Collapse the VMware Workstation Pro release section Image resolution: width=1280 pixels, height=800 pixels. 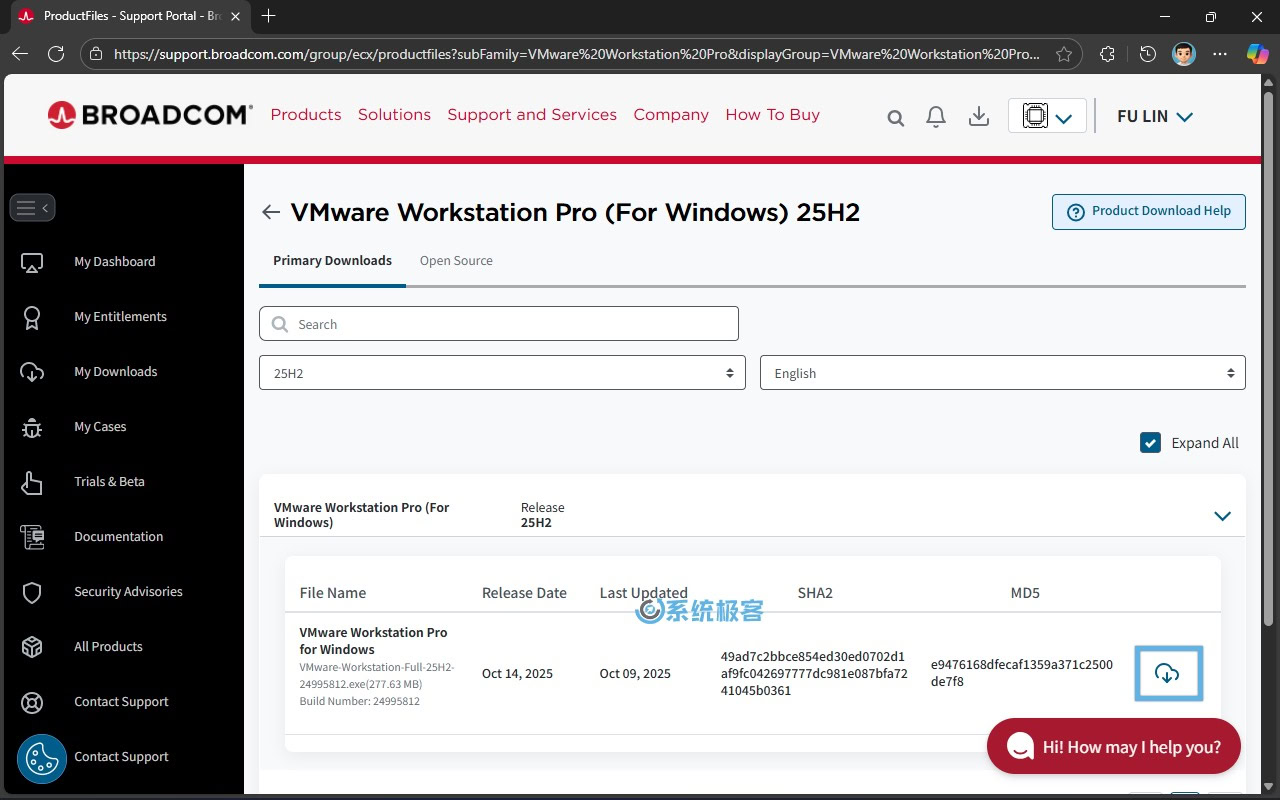[1222, 515]
